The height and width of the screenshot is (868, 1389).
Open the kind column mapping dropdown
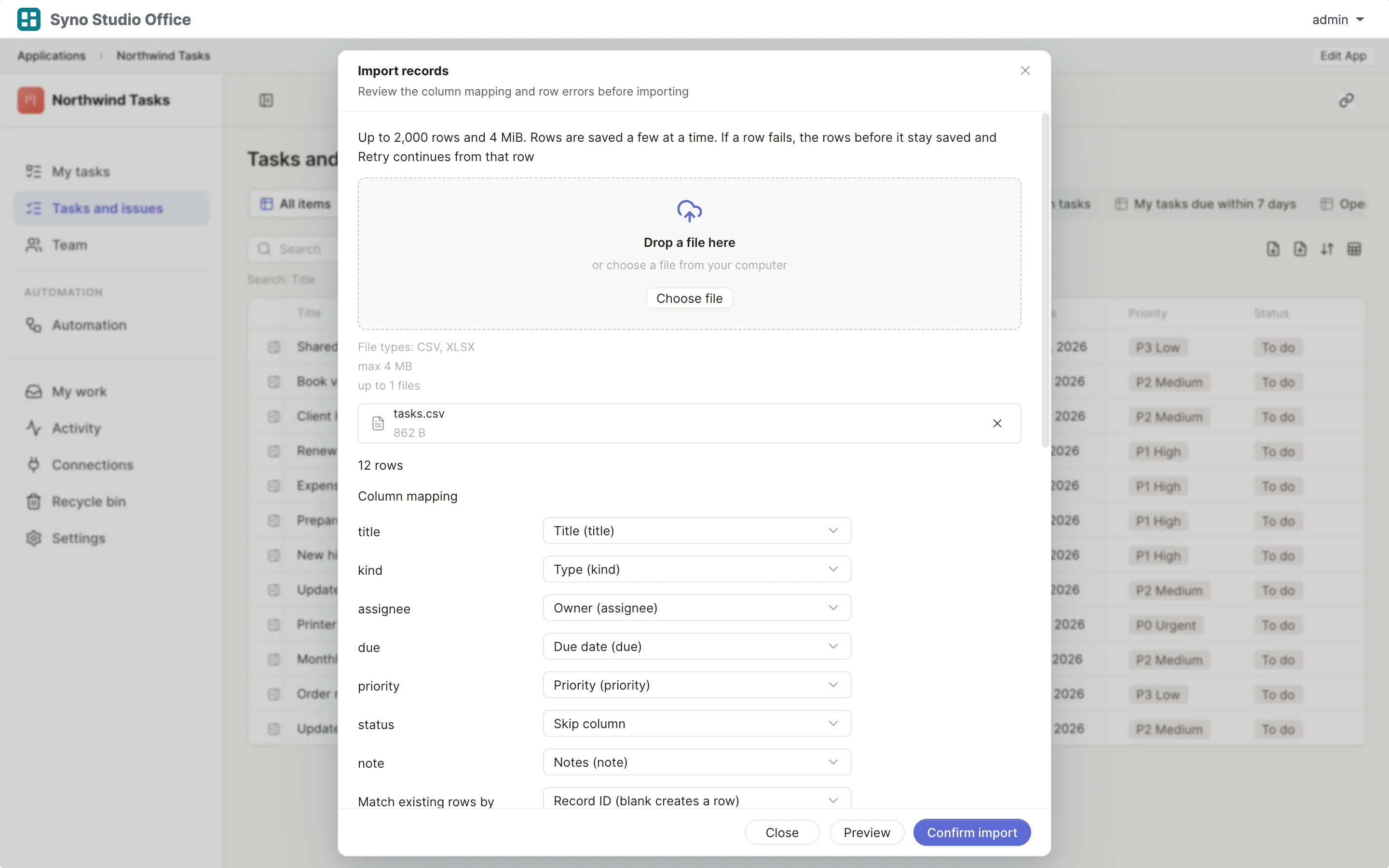(697, 569)
